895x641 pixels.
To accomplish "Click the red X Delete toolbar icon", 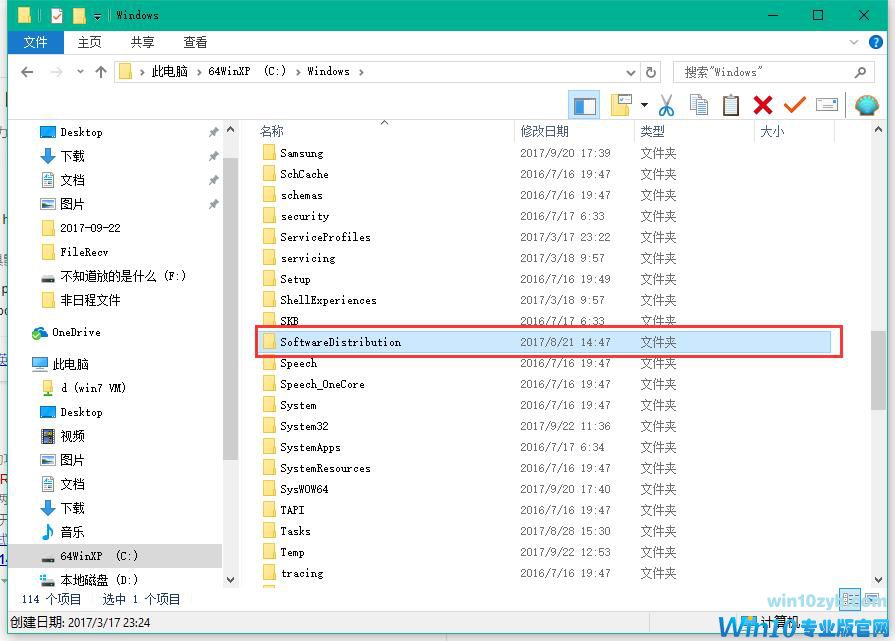I will point(763,104).
